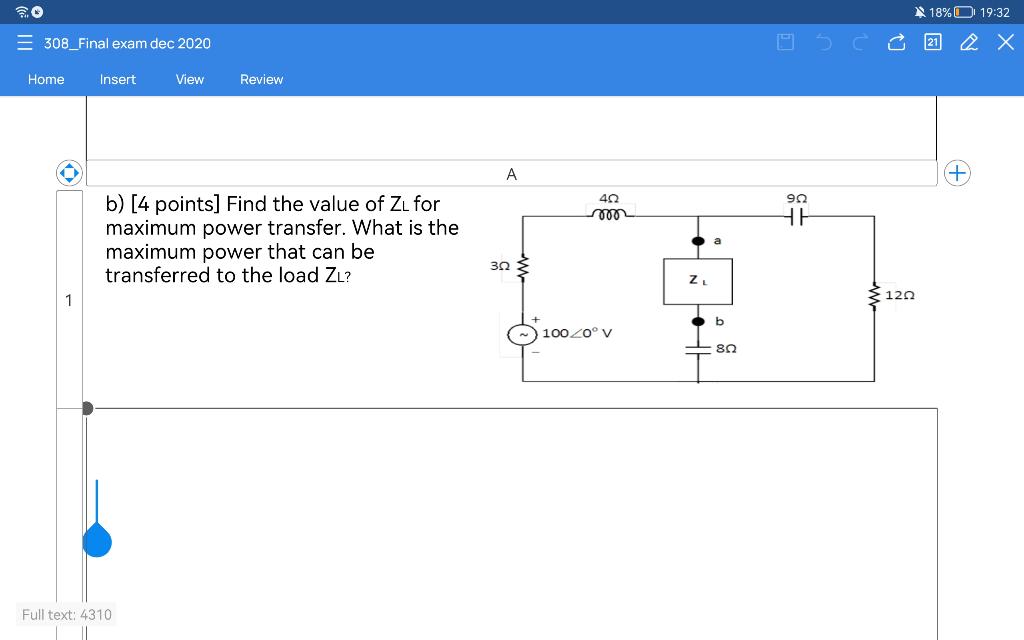1024x640 pixels.
Task: Click the row number 1 cell
Action: click(69, 300)
